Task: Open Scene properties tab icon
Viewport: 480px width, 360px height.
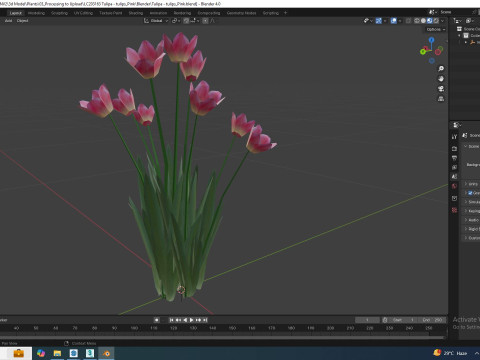Action: pos(454,177)
